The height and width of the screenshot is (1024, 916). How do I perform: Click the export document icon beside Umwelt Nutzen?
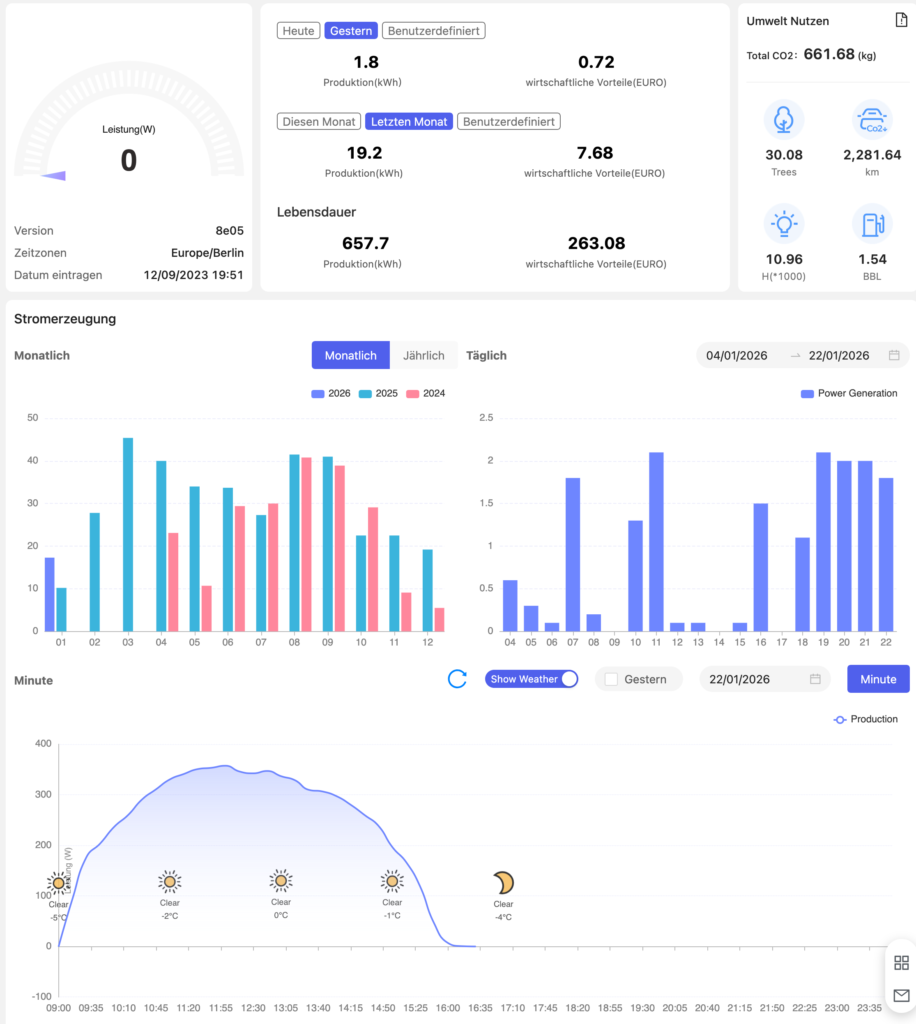900,21
